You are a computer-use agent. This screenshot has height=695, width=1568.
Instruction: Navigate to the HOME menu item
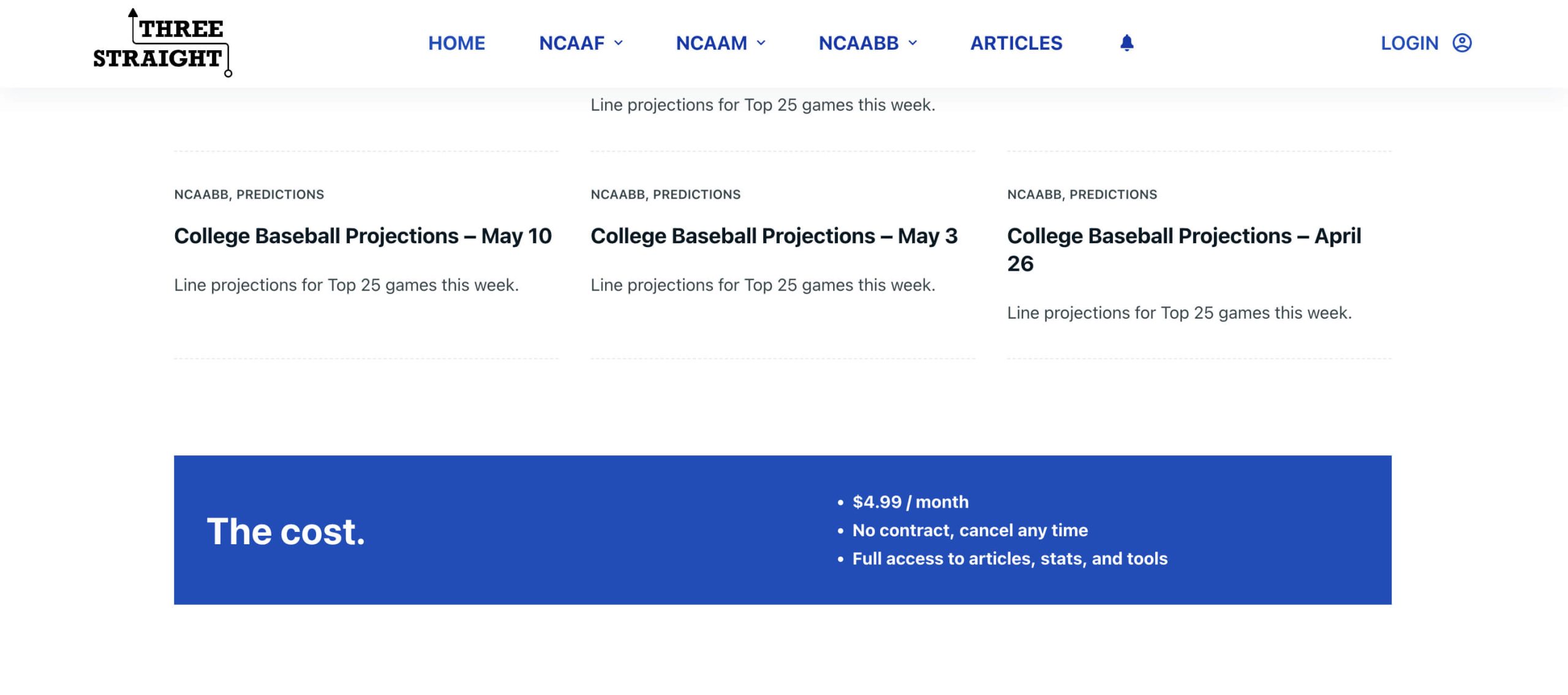[x=456, y=43]
